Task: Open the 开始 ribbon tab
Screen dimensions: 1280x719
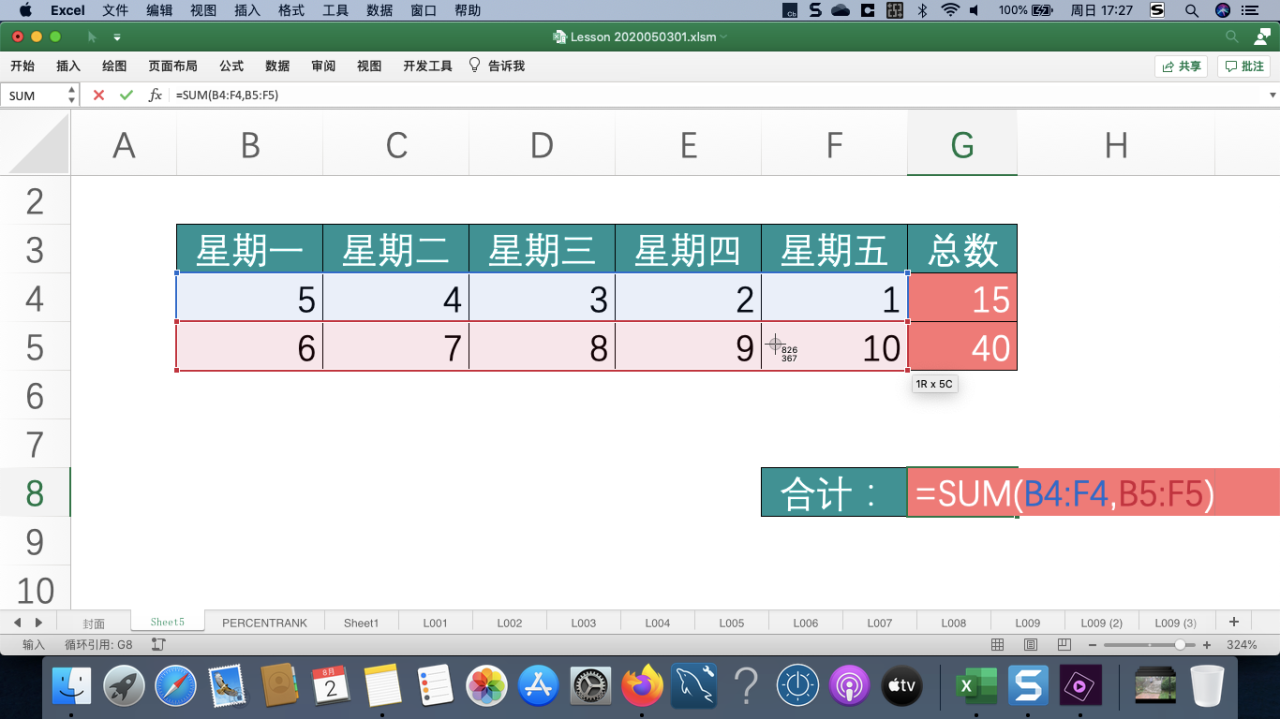Action: click(x=22, y=66)
